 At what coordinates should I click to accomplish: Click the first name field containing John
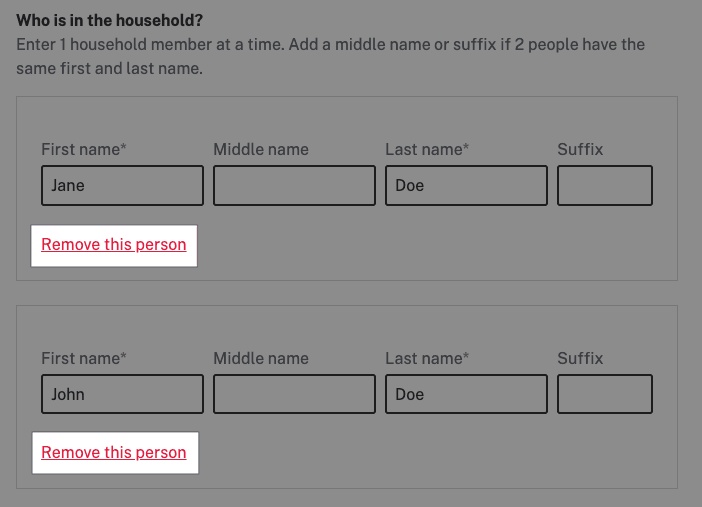(x=122, y=394)
